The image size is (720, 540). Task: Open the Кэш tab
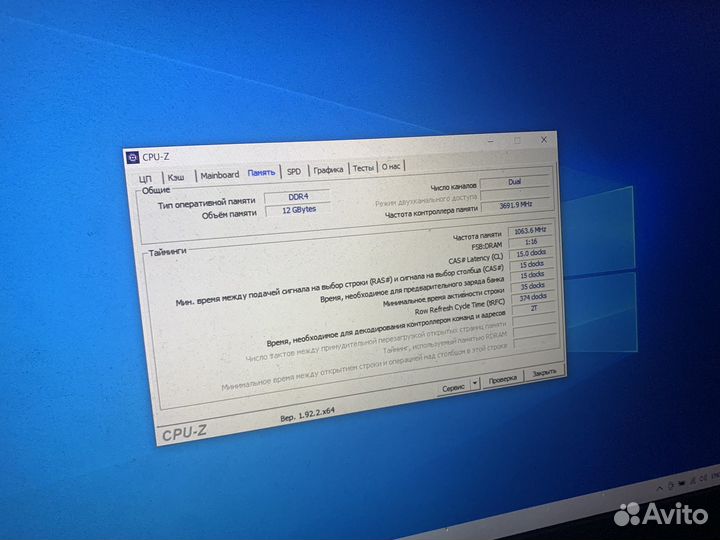tap(176, 177)
